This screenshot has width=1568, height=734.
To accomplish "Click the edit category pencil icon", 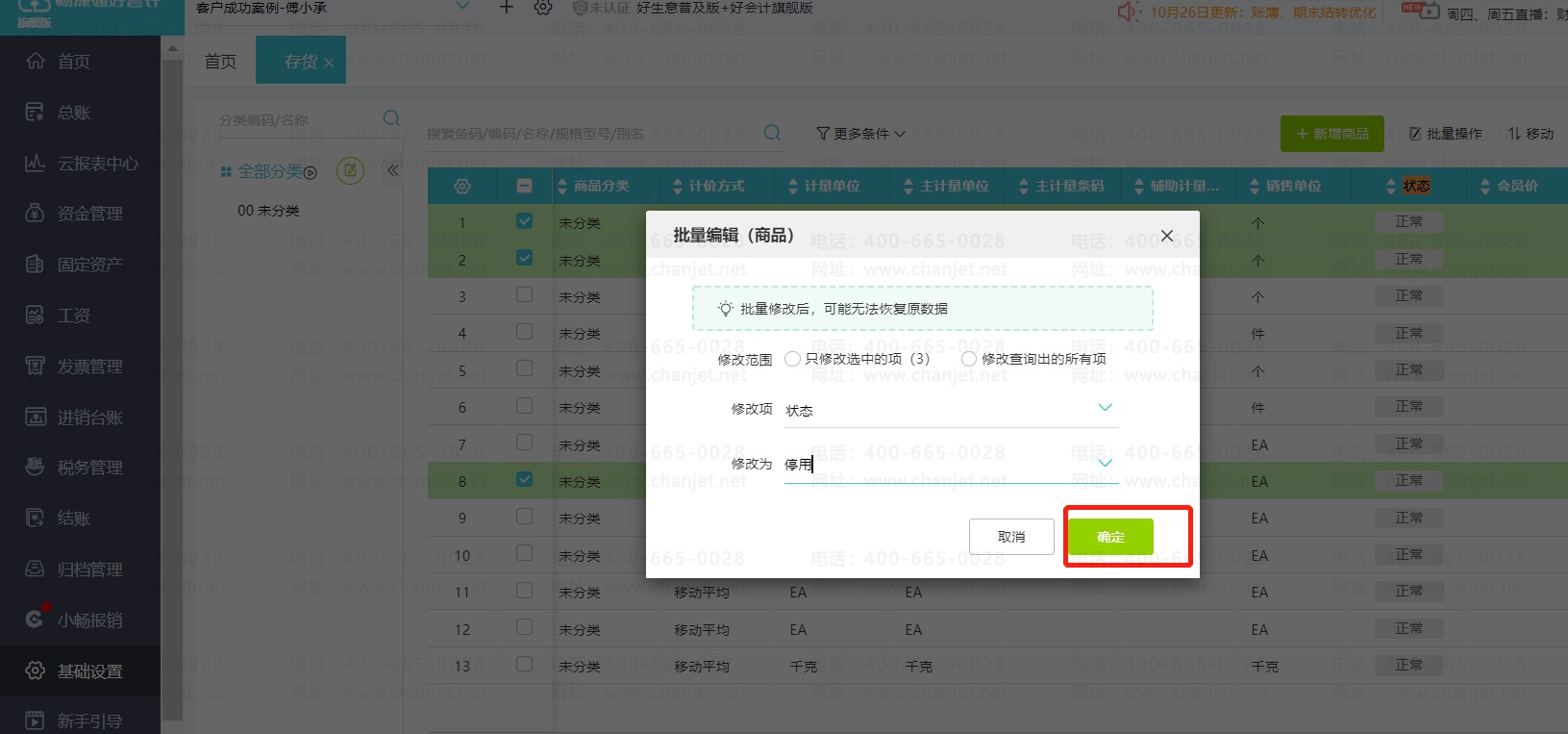I will [x=350, y=171].
